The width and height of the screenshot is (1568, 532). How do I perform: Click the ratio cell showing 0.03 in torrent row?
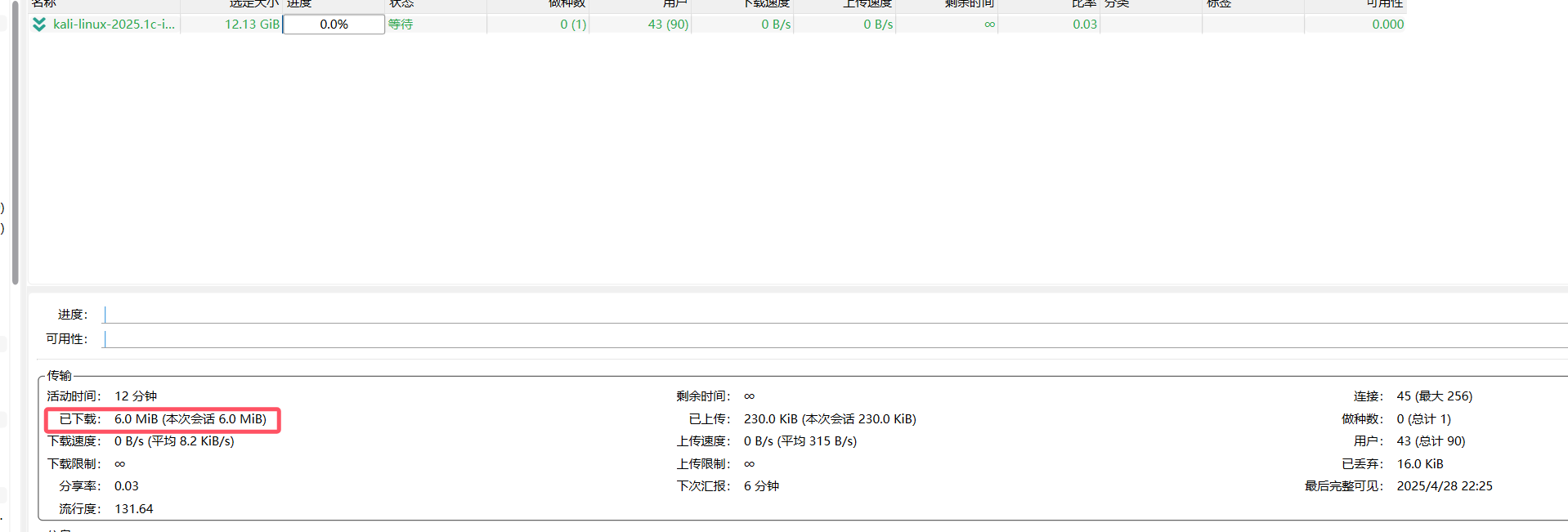point(1085,25)
